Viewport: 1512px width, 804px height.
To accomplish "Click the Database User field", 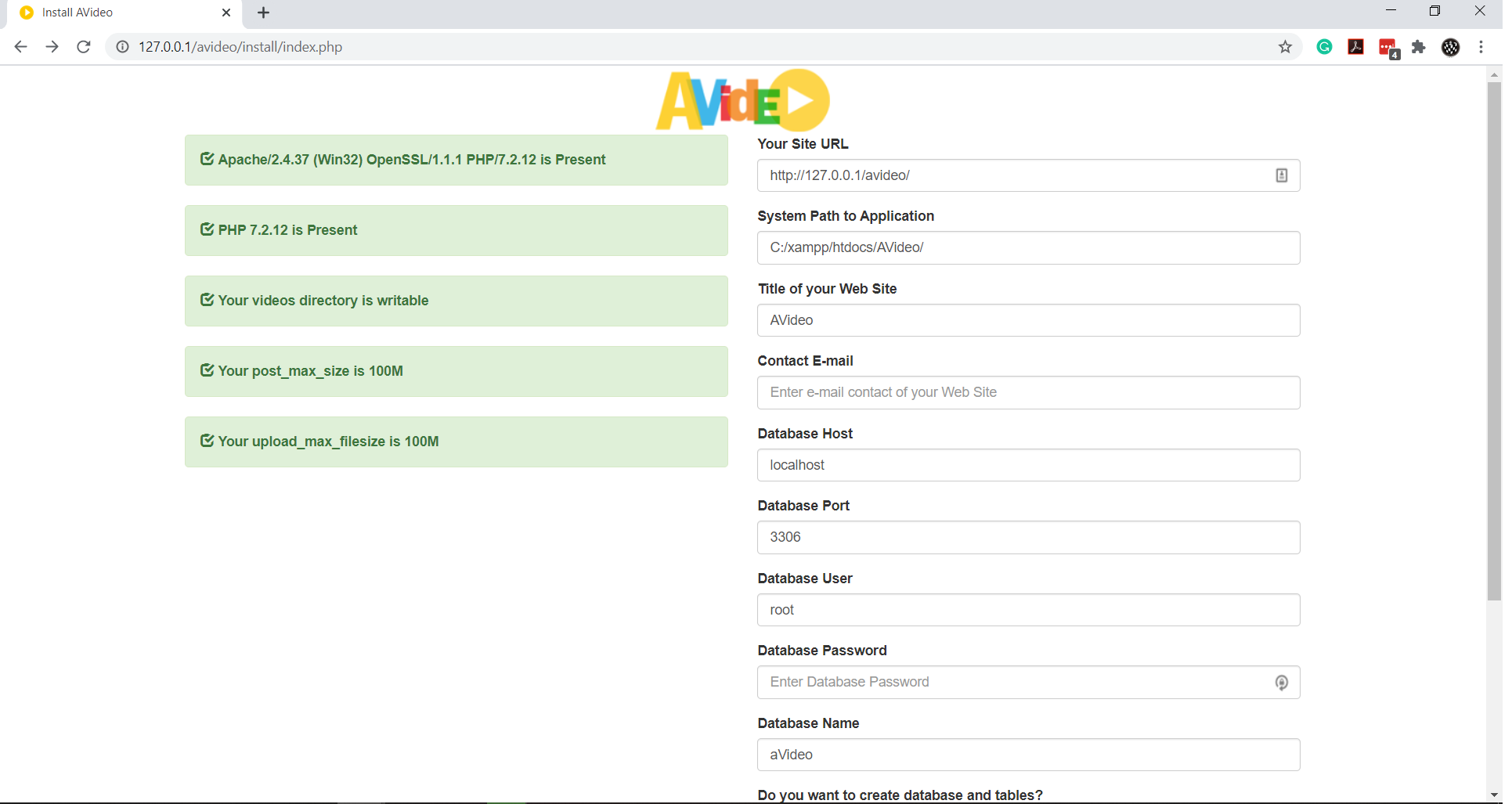I will (1028, 610).
